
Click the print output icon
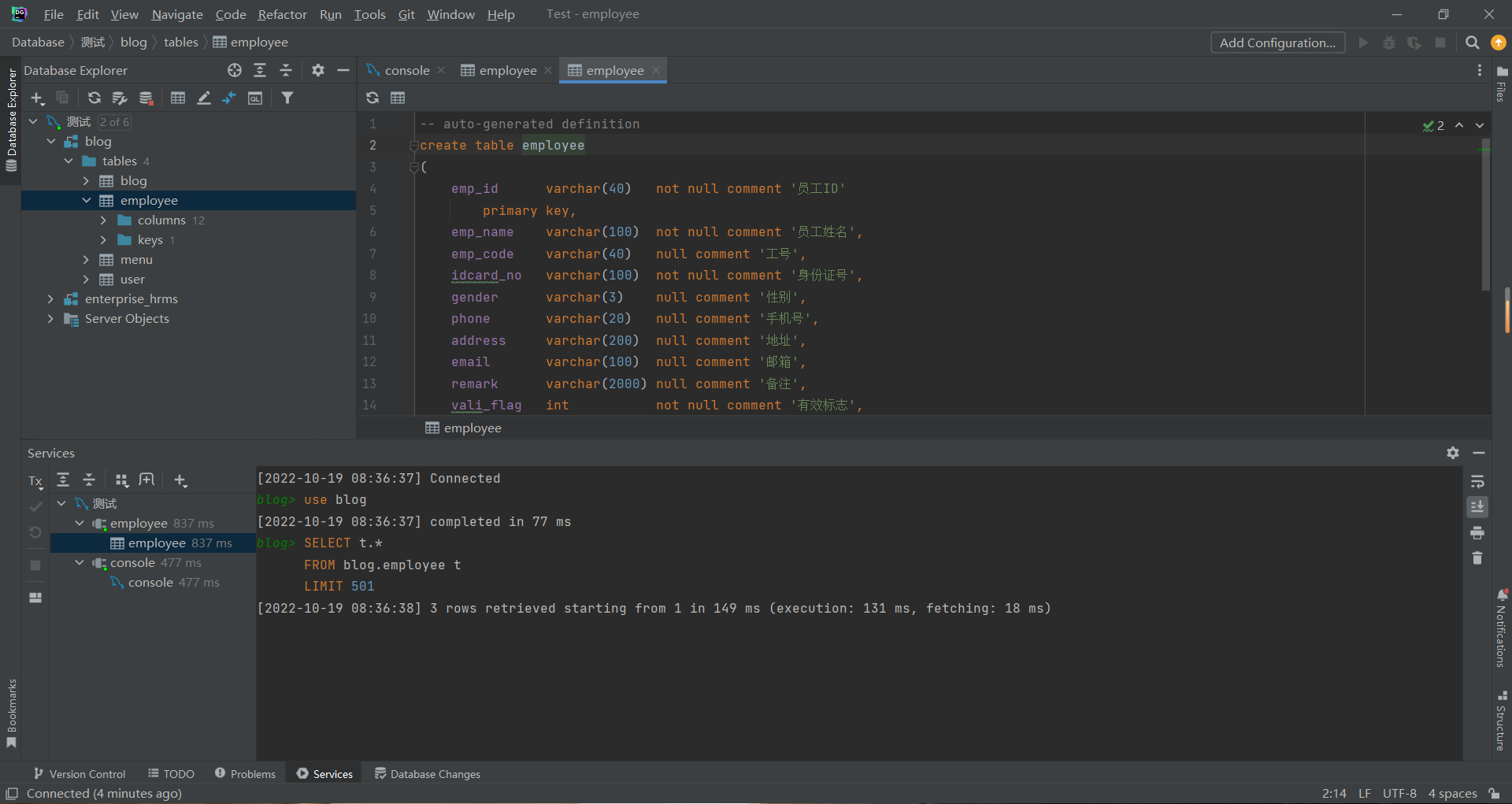click(1477, 532)
